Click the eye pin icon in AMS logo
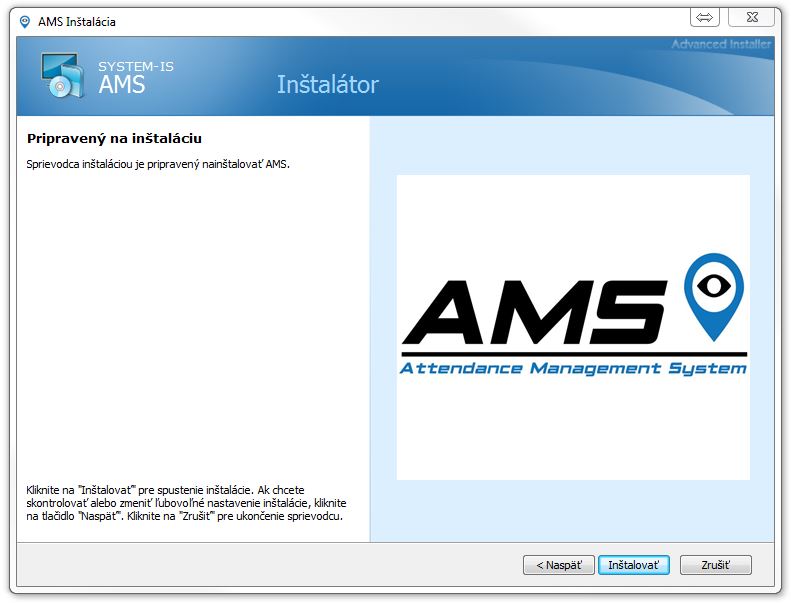 click(x=713, y=296)
